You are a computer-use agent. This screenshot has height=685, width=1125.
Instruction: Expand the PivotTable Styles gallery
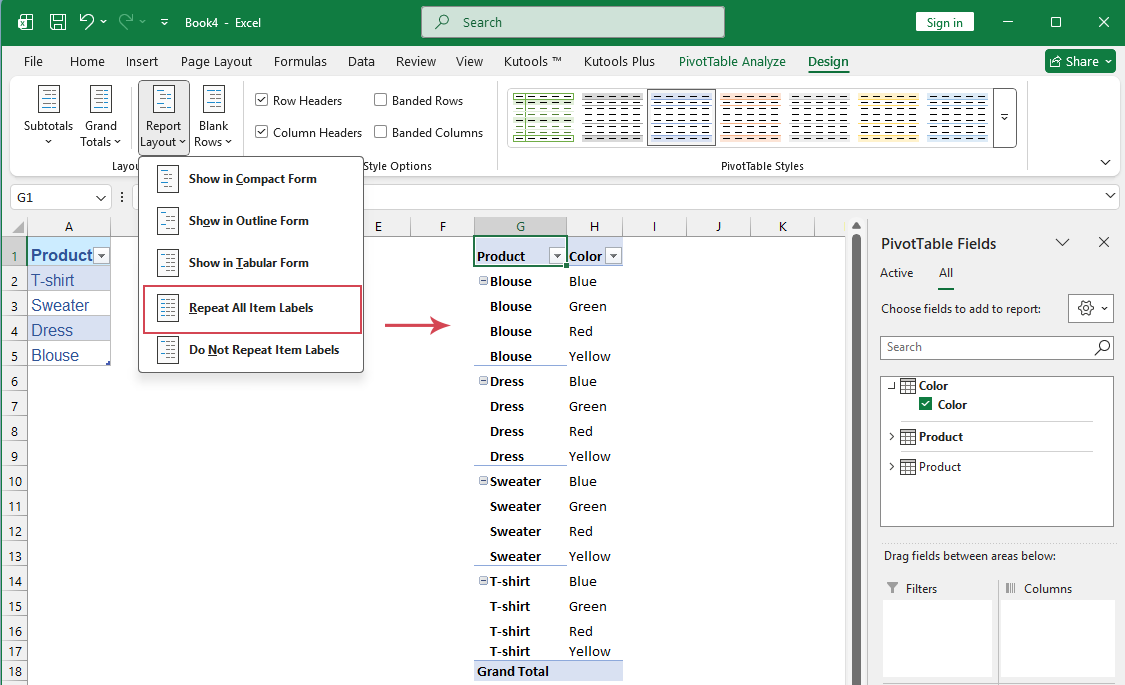(1003, 117)
